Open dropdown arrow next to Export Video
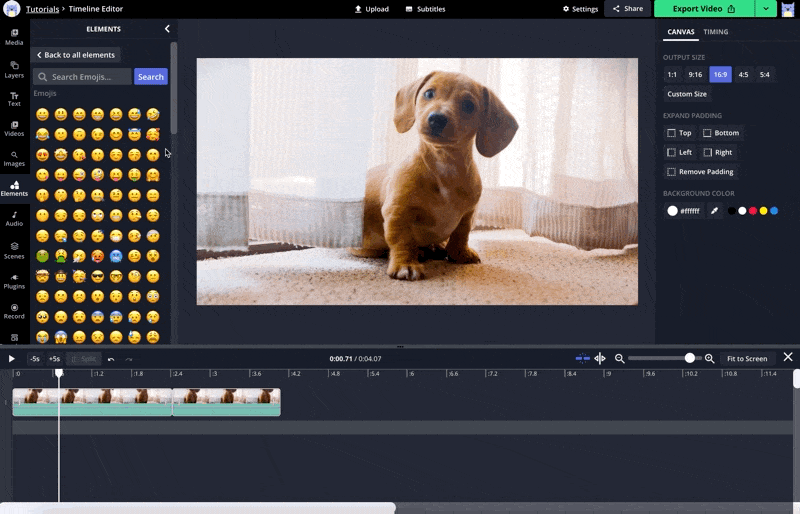 766,9
